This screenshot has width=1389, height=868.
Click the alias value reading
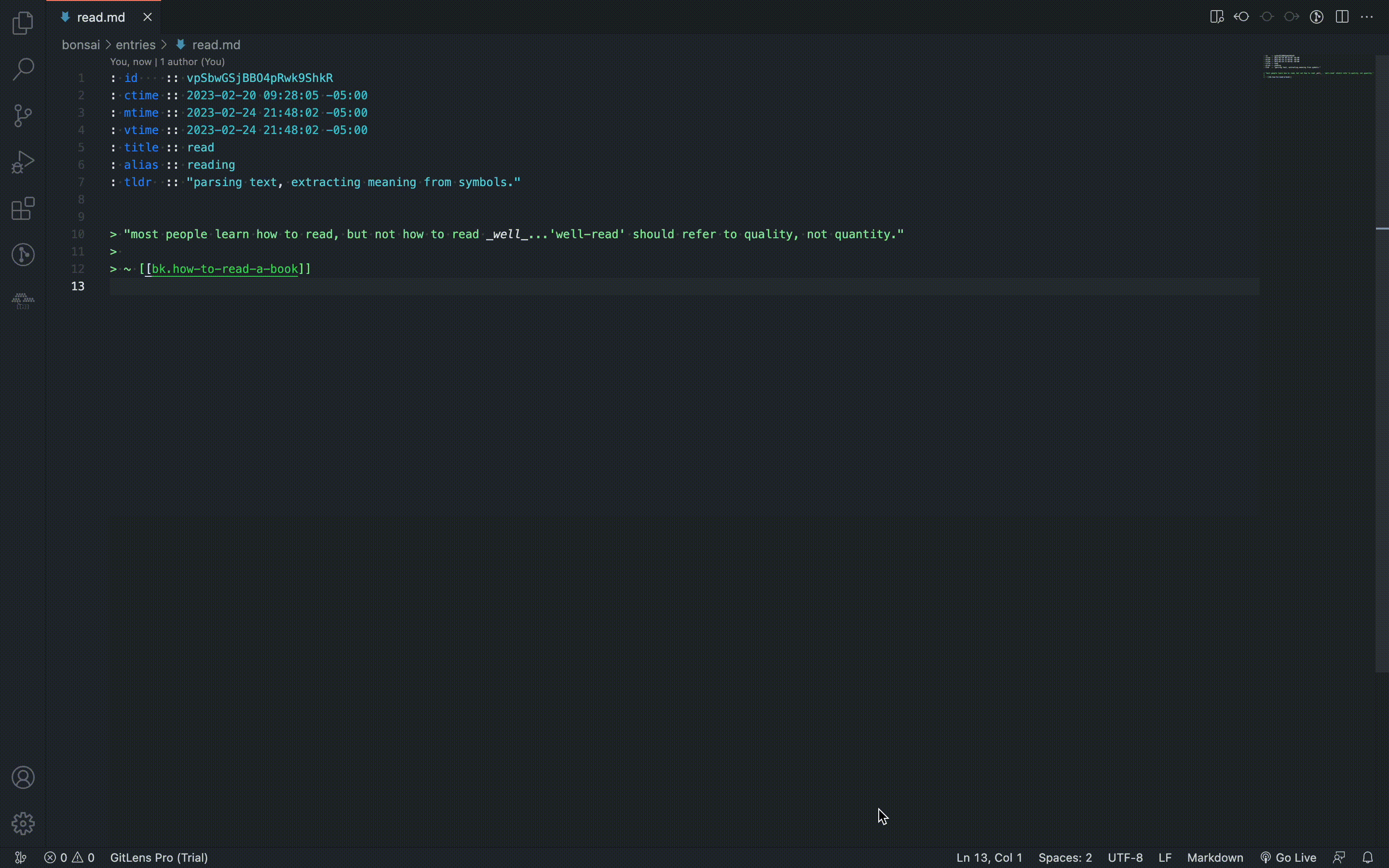coord(211,165)
